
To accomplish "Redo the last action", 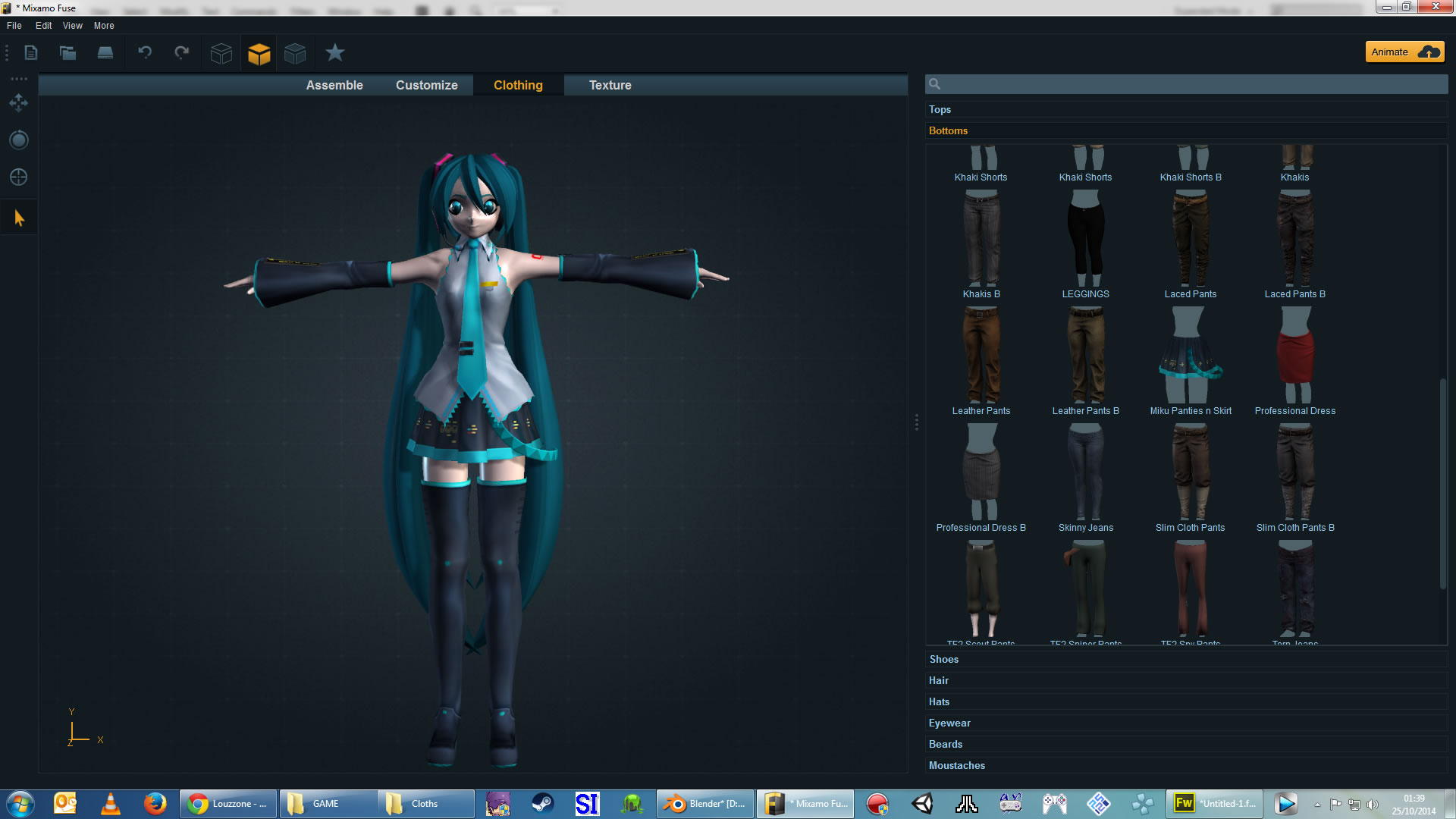I will pos(181,52).
